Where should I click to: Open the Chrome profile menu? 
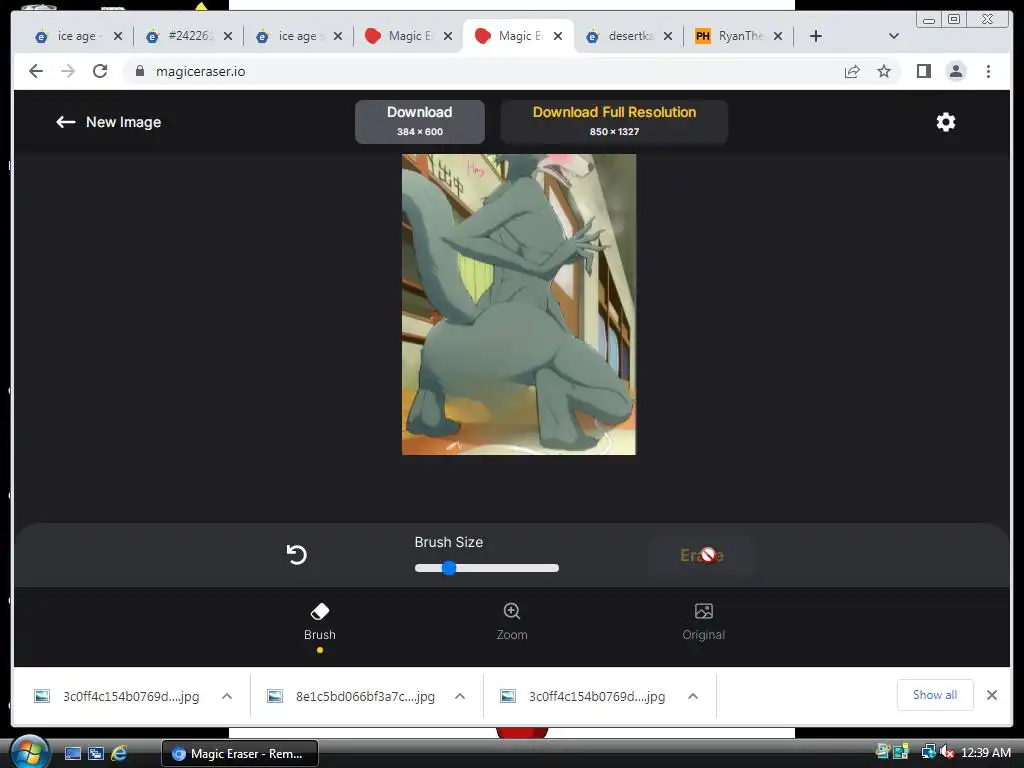(956, 71)
